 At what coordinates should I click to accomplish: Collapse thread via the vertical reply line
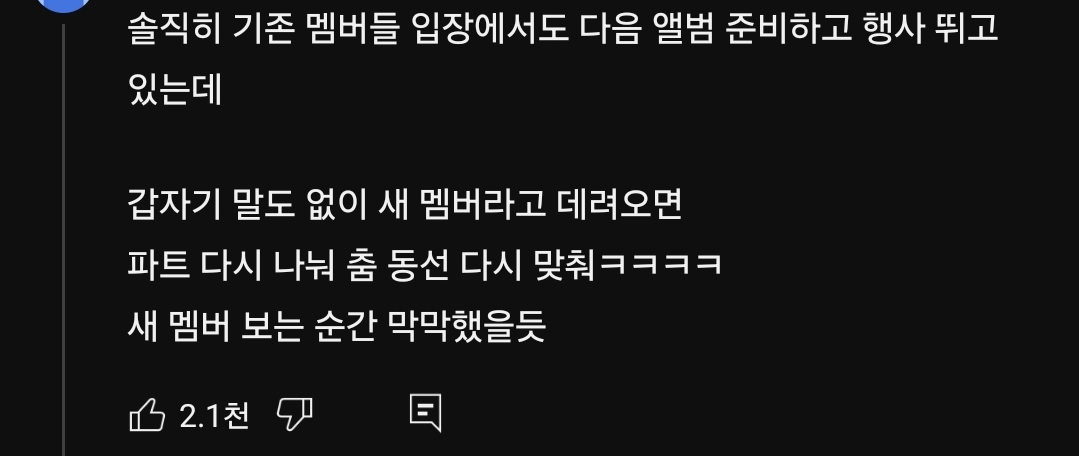tap(64, 240)
